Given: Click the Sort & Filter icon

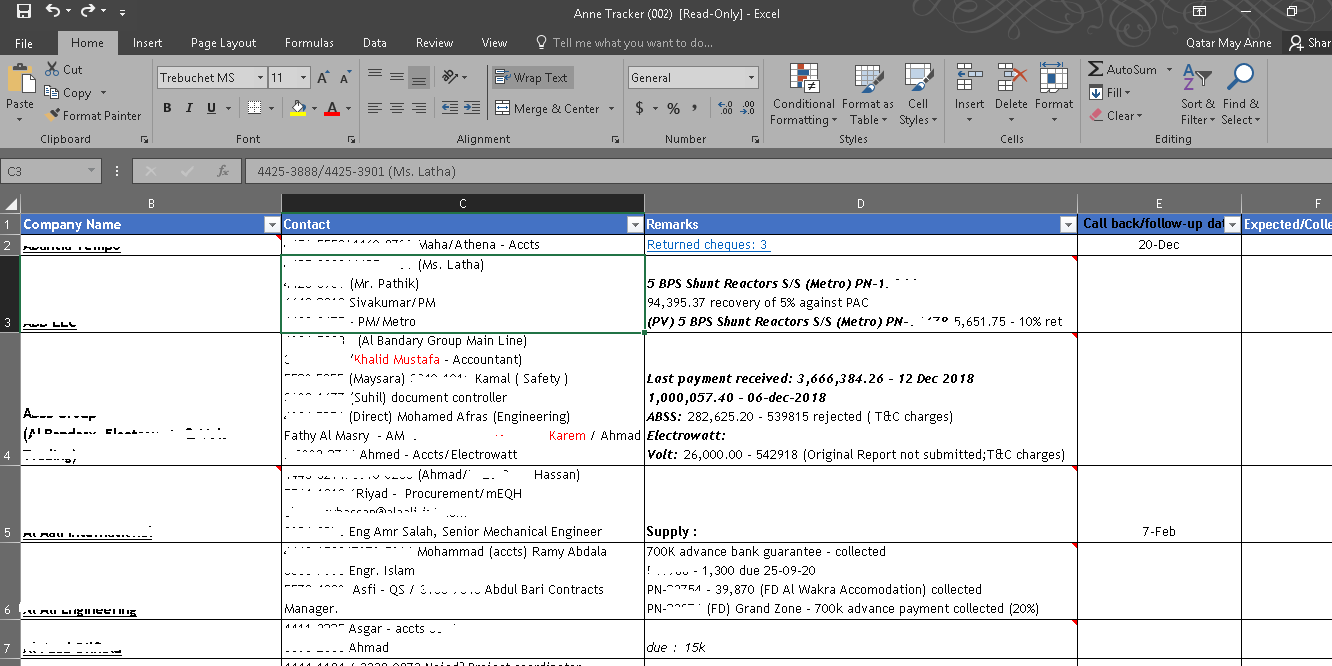Looking at the screenshot, I should [x=1197, y=78].
